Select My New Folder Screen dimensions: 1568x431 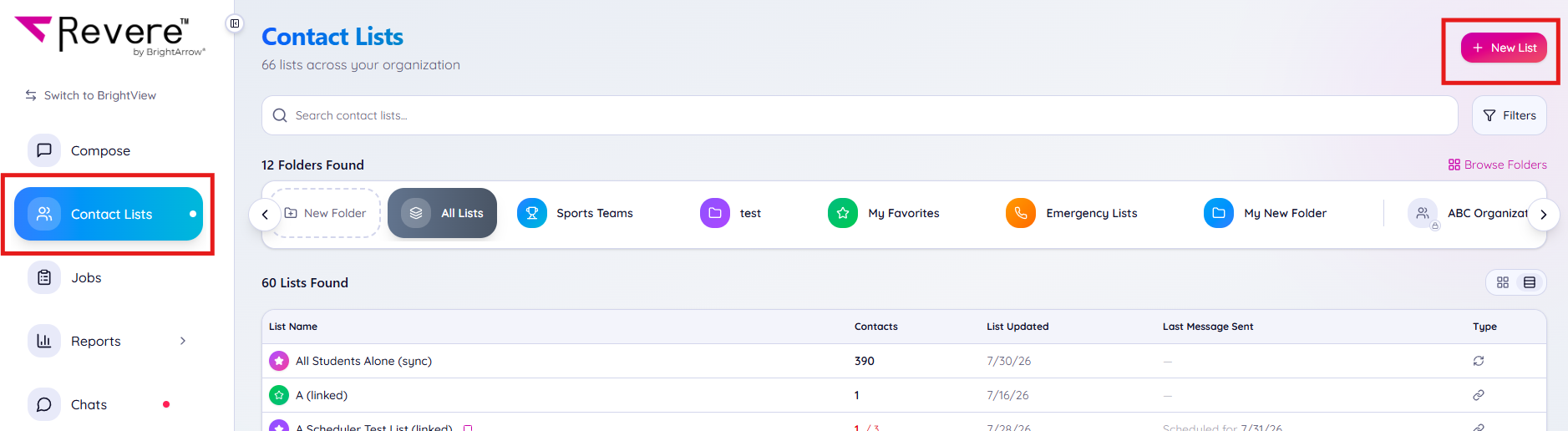[x=1265, y=213]
